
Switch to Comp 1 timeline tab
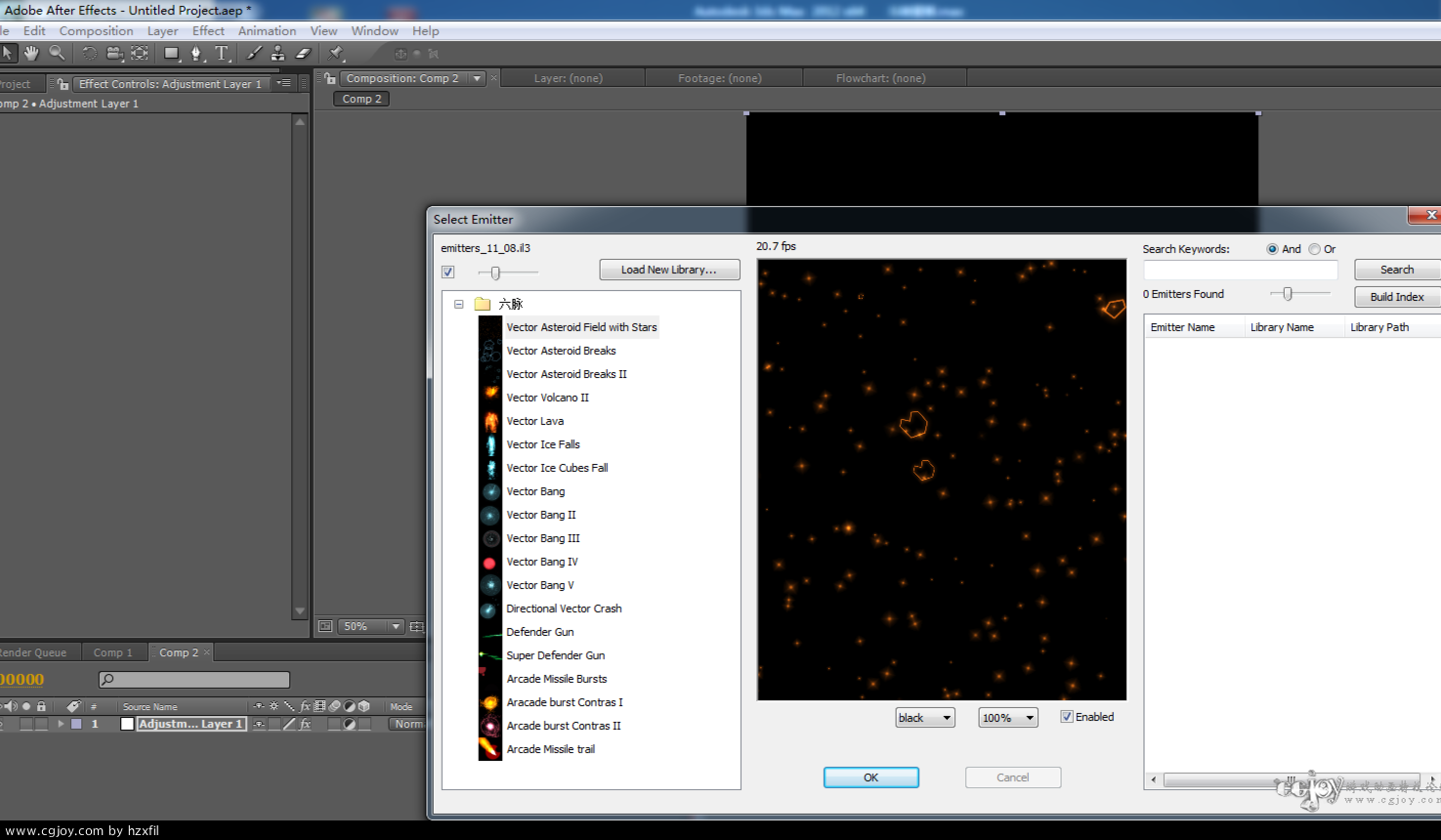click(113, 652)
